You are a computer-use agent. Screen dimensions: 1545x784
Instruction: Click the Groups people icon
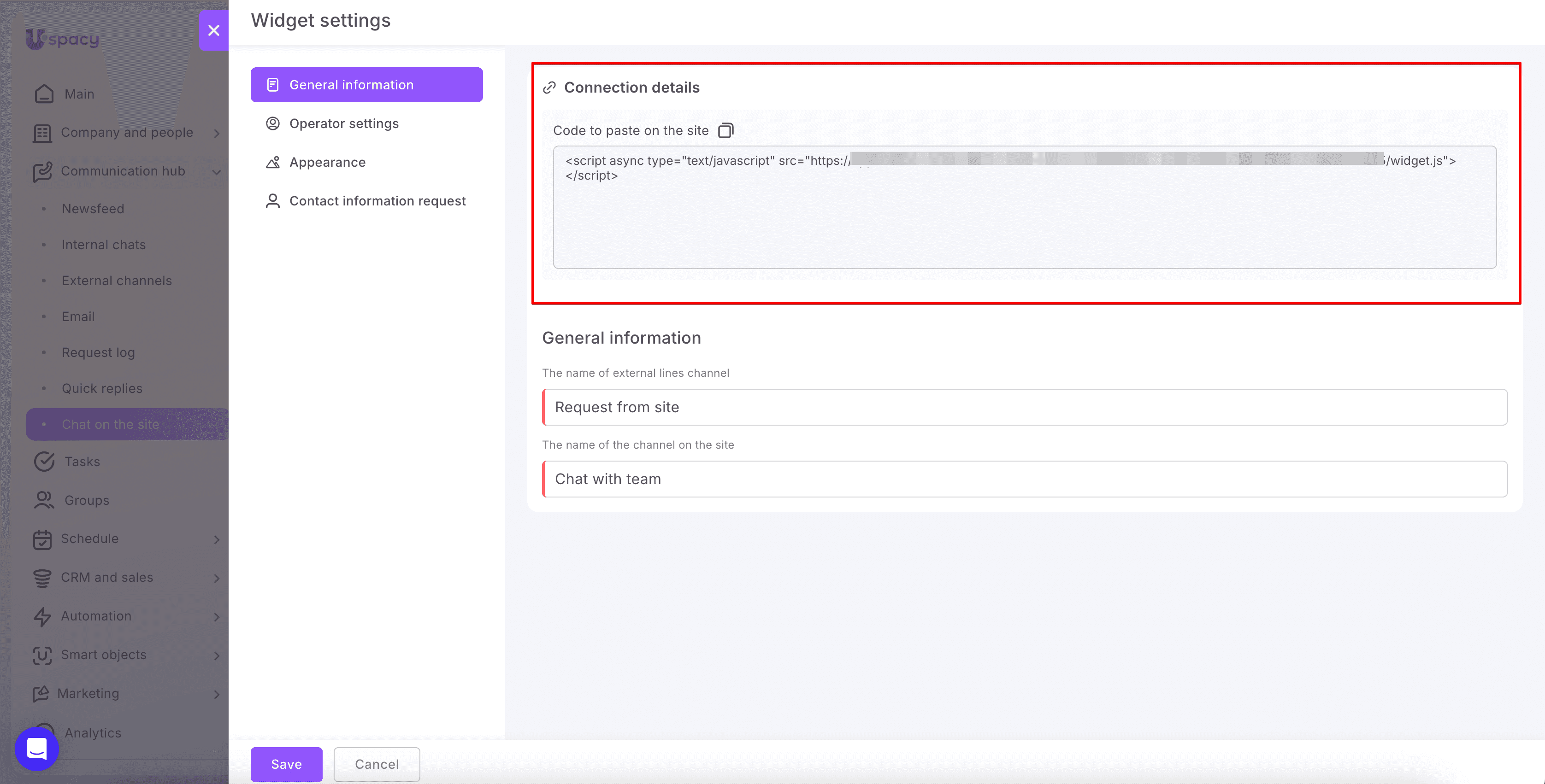coord(44,501)
